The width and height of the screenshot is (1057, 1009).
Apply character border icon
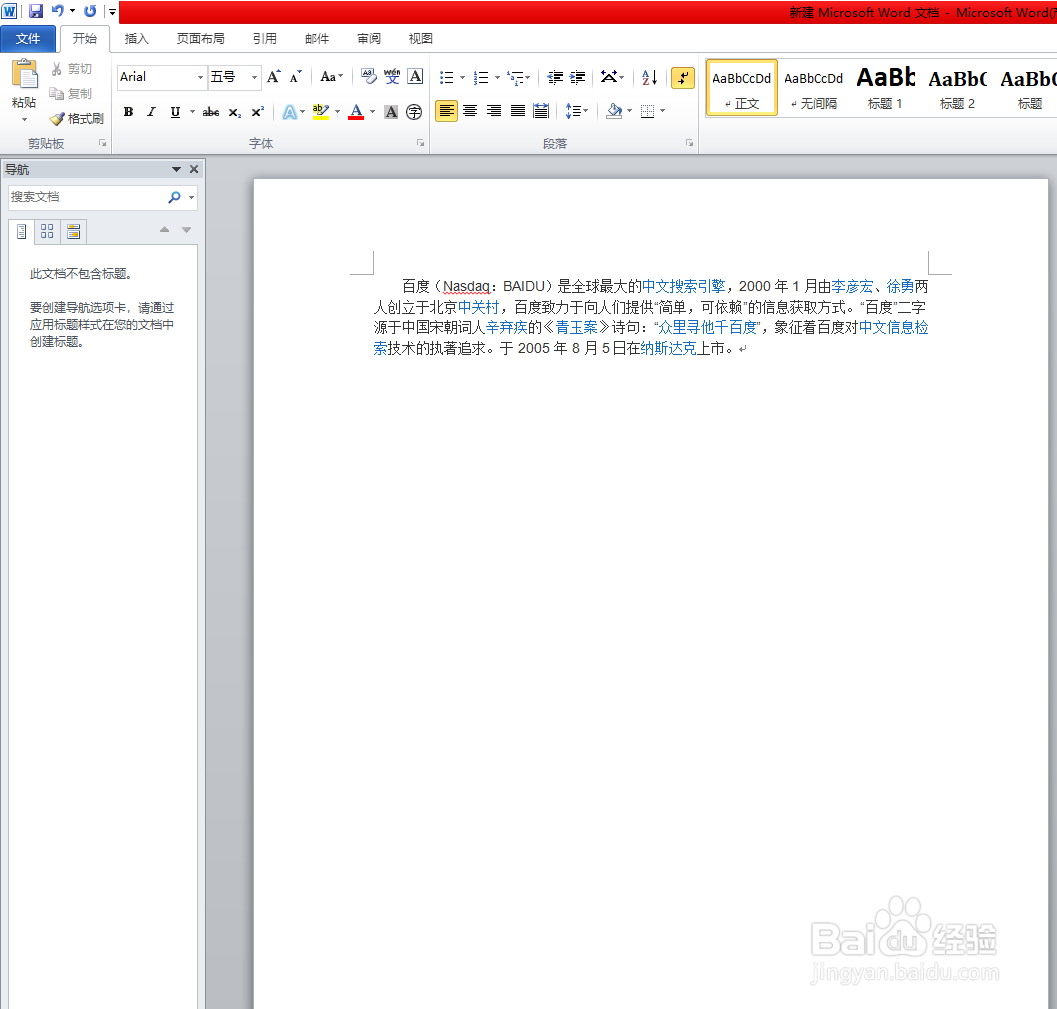tap(415, 77)
